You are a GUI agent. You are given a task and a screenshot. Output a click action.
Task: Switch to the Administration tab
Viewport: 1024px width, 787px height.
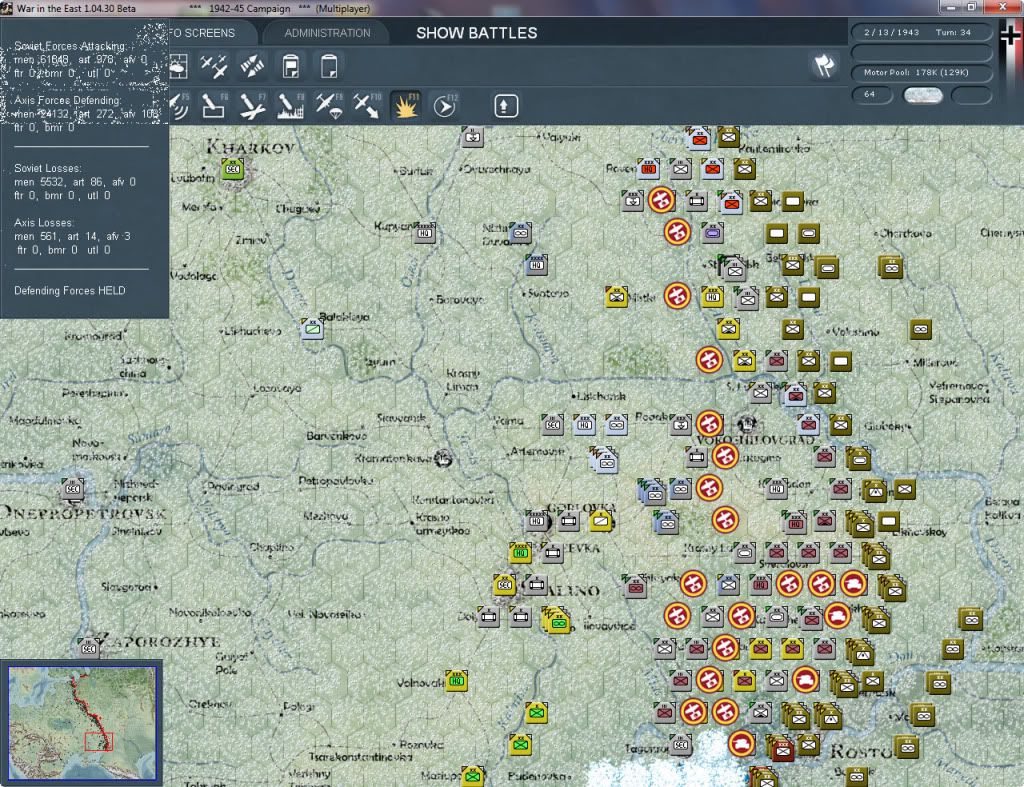(x=327, y=33)
